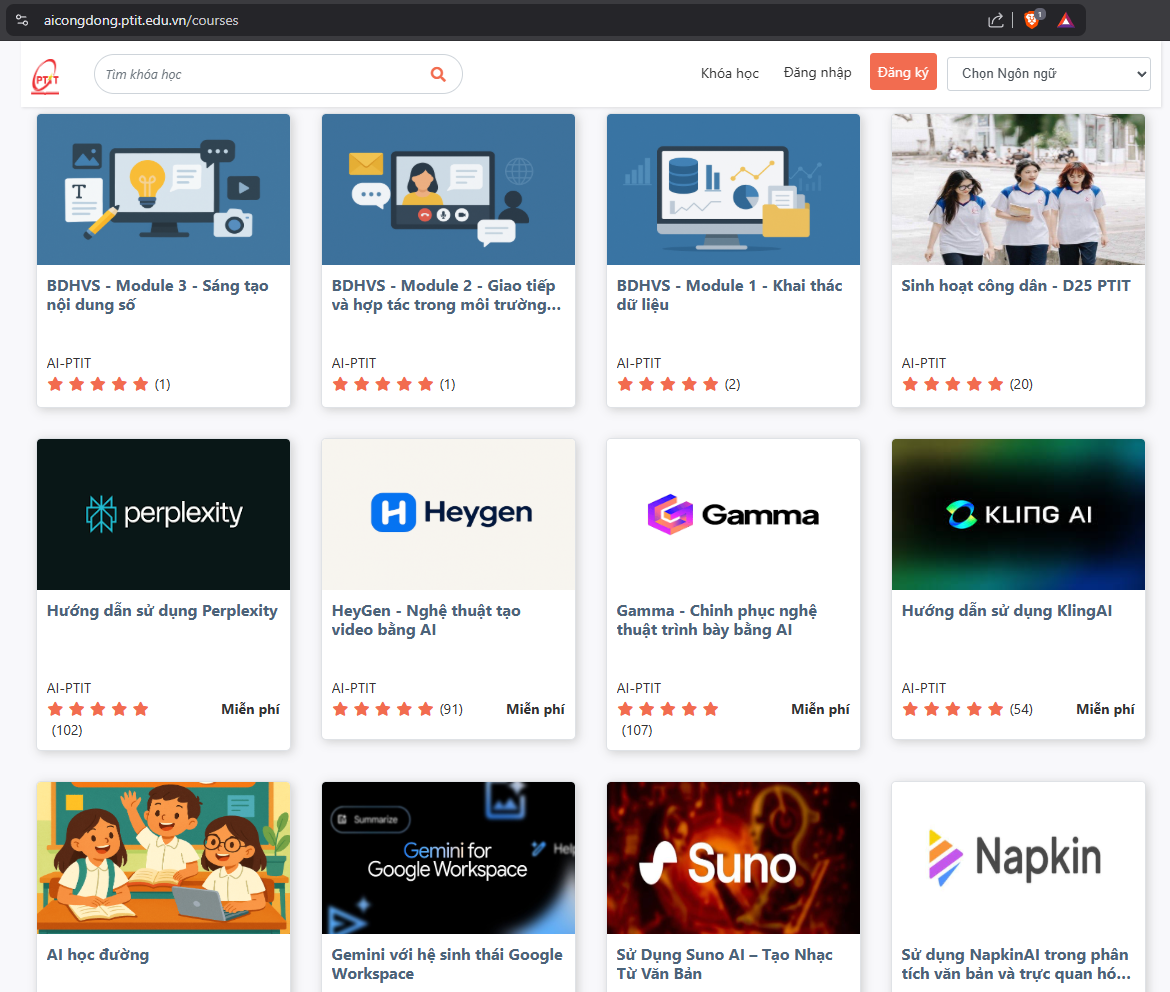The height and width of the screenshot is (992, 1170).
Task: Open 'HeyGen - Nghệ thuật tạo video bằng AI' title
Action: click(x=426, y=620)
